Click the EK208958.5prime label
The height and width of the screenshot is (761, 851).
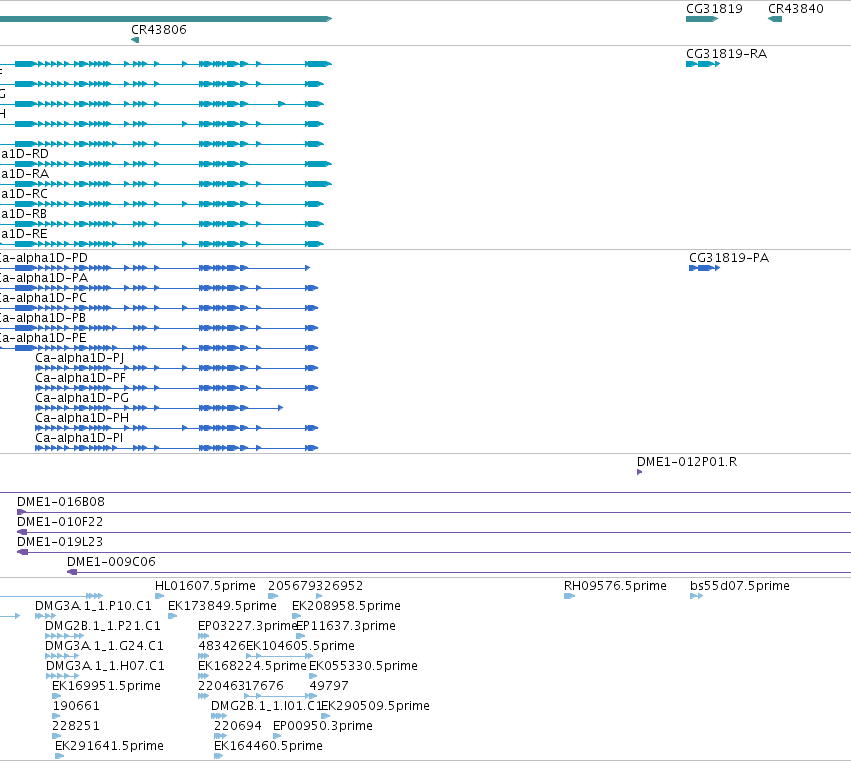[x=346, y=606]
